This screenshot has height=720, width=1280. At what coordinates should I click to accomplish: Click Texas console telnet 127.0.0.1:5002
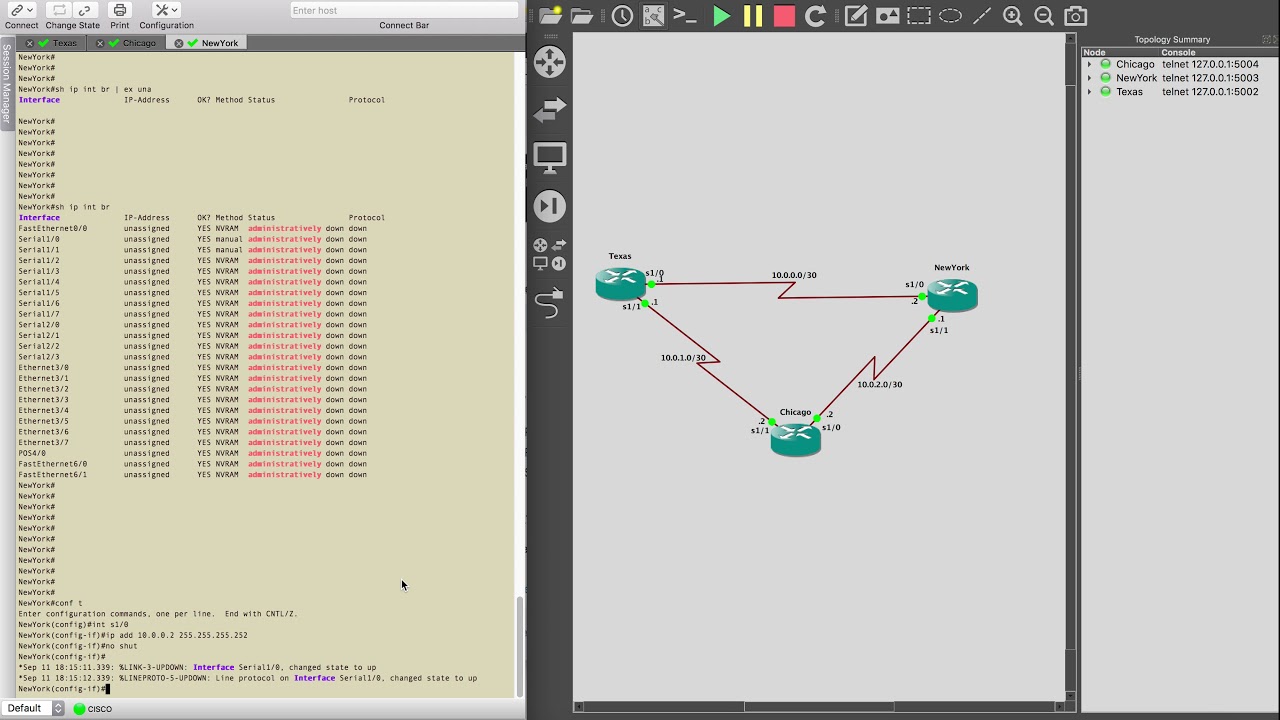point(1210,92)
